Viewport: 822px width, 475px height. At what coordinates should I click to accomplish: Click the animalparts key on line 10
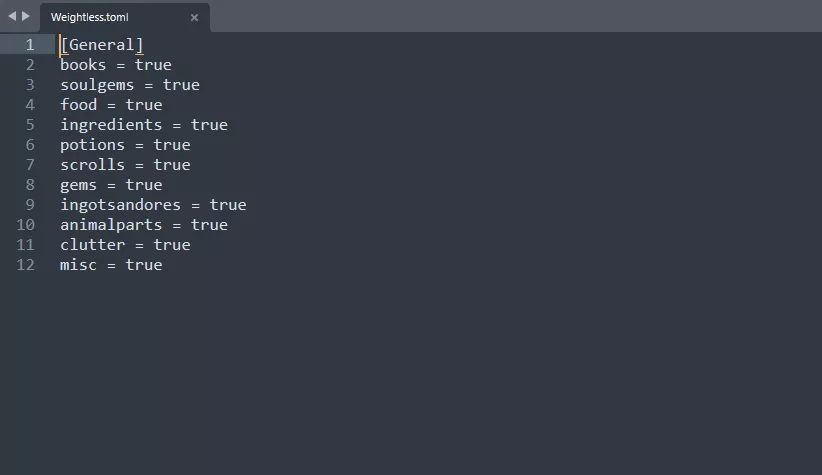(x=111, y=225)
